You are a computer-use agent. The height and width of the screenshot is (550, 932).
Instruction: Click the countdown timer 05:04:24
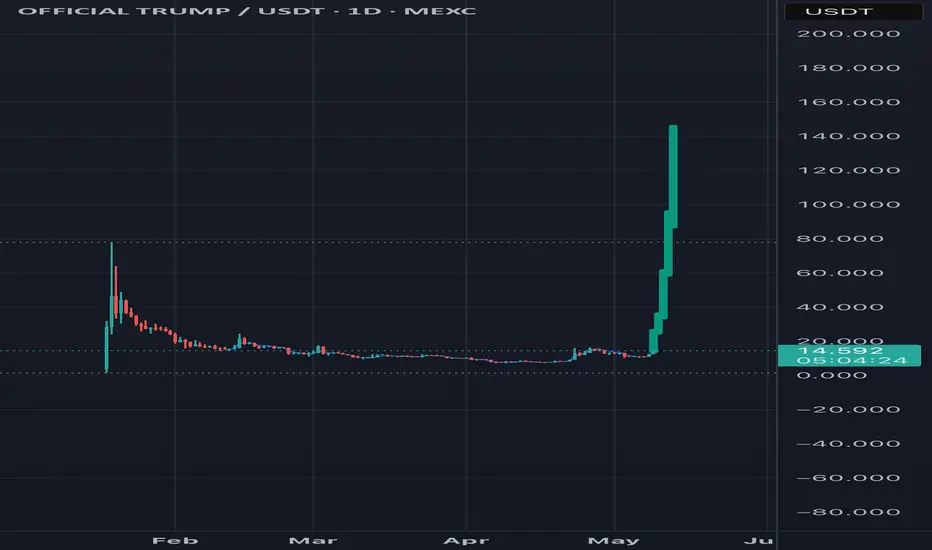point(852,360)
